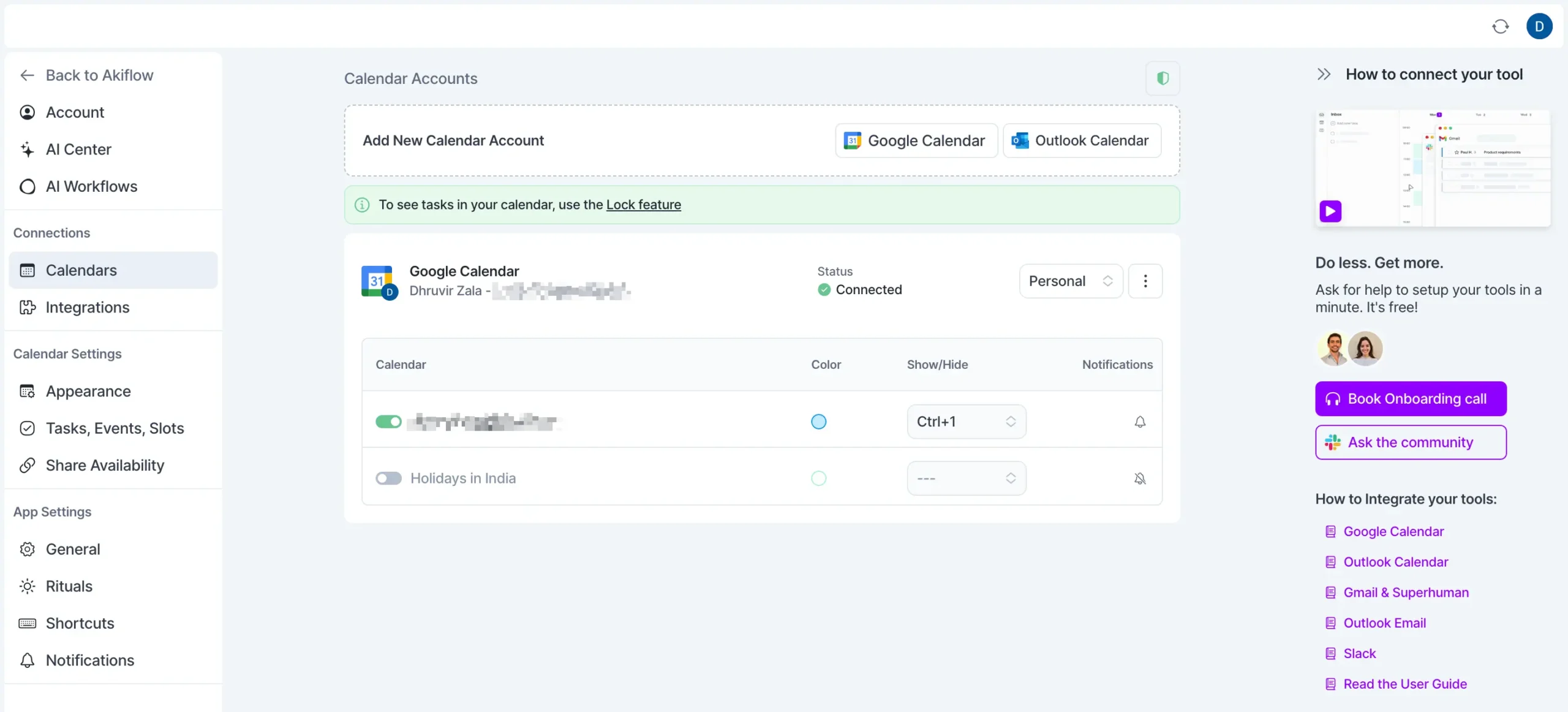Open the Lock feature link
1568x712 pixels.
643,205
